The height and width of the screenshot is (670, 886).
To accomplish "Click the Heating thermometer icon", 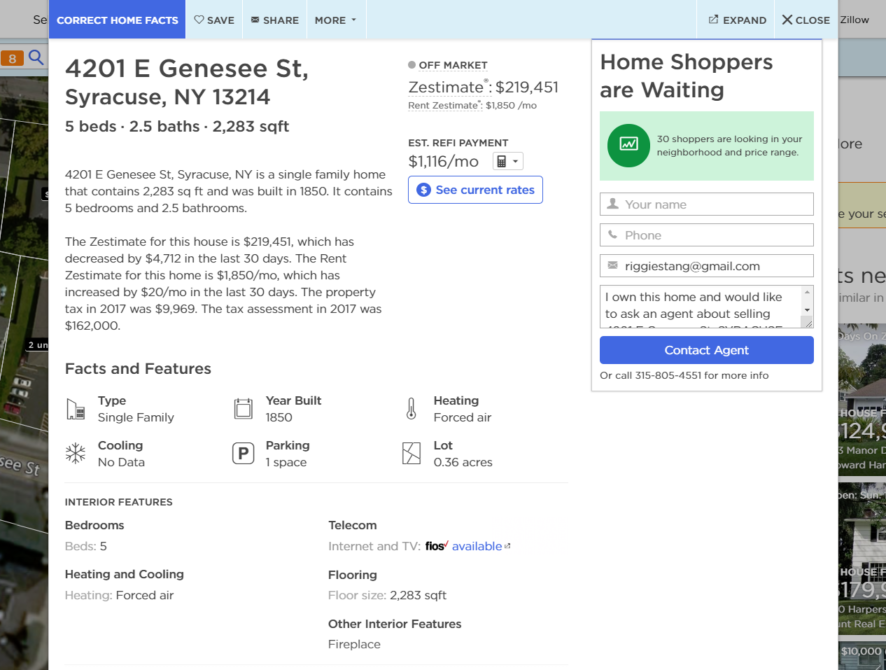I will pos(411,408).
